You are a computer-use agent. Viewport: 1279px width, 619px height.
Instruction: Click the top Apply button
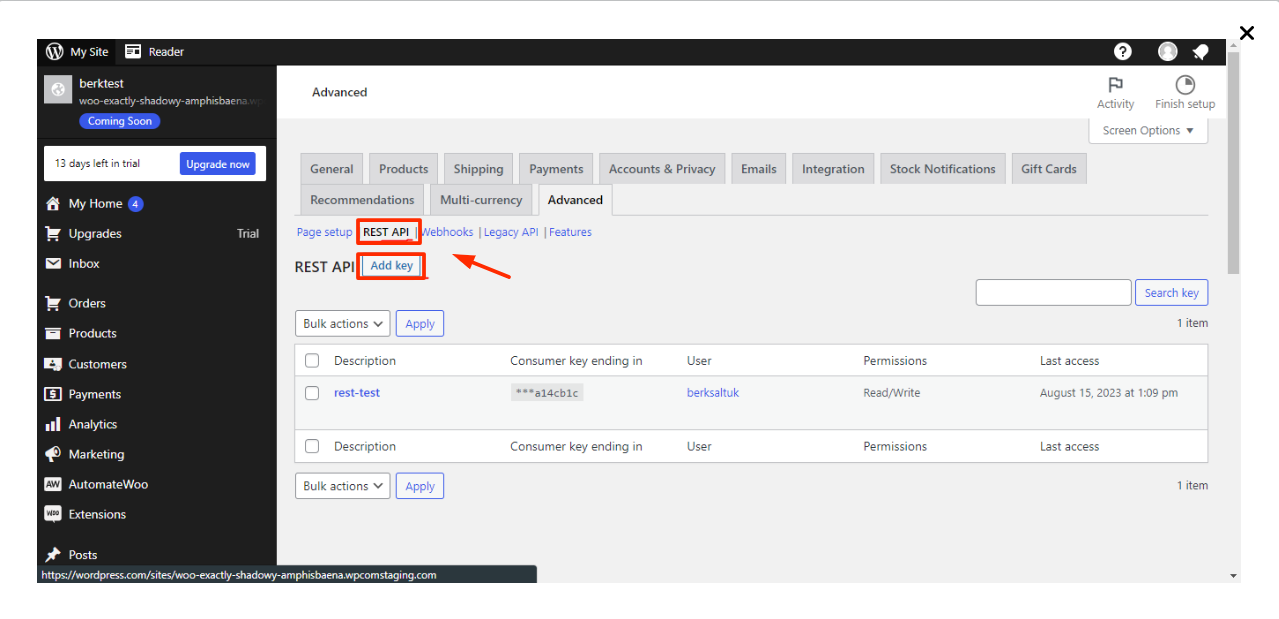tap(420, 324)
